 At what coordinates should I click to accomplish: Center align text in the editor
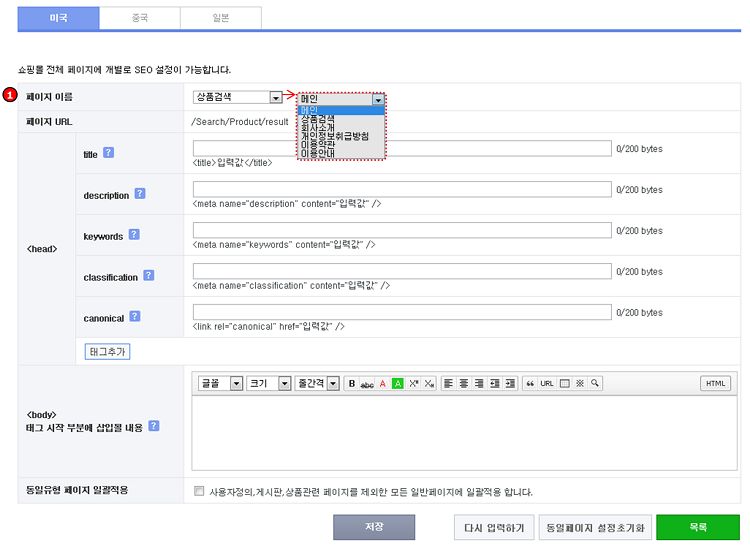(x=464, y=383)
